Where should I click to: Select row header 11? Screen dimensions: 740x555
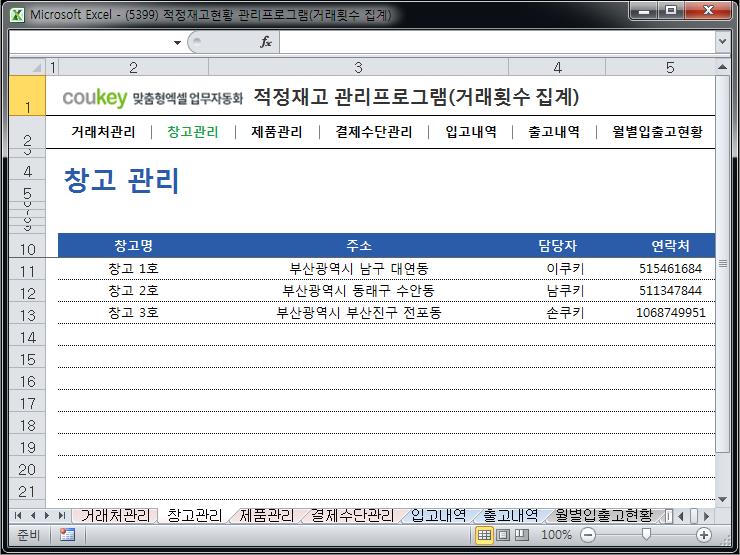pos(27,271)
